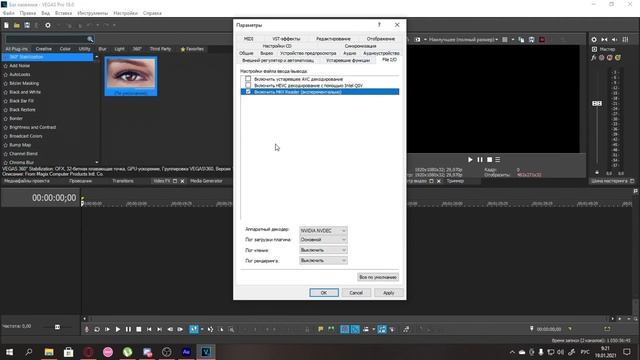Image resolution: width=640 pixels, height=360 pixels.
Task: Click OK in the Параметры dialog
Action: [324, 293]
